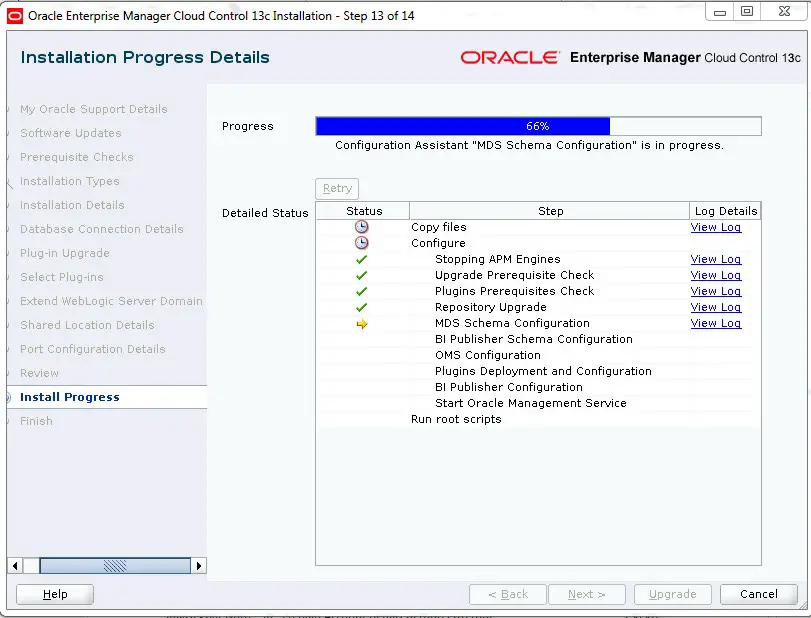Open View Log for Copy files
The image size is (811, 618).
coord(716,227)
